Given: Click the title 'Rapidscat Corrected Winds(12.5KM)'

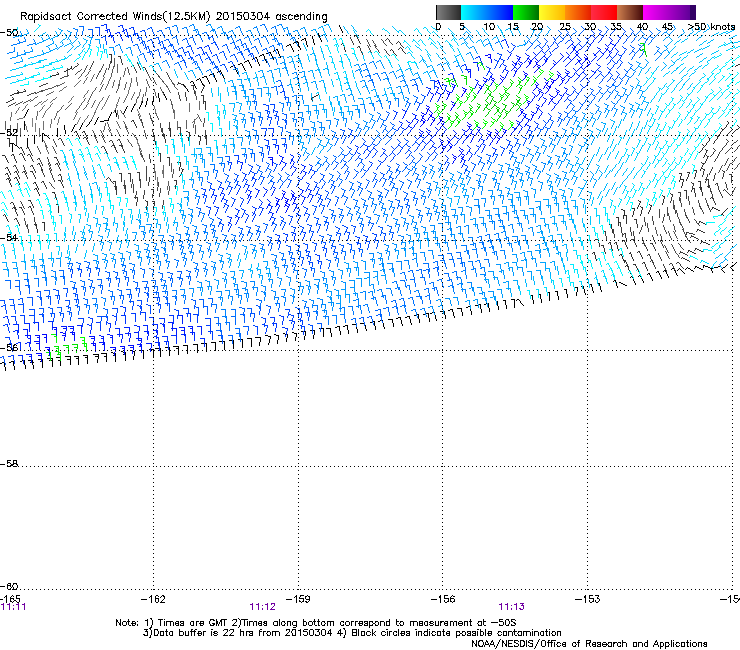Looking at the screenshot, I should (115, 17).
